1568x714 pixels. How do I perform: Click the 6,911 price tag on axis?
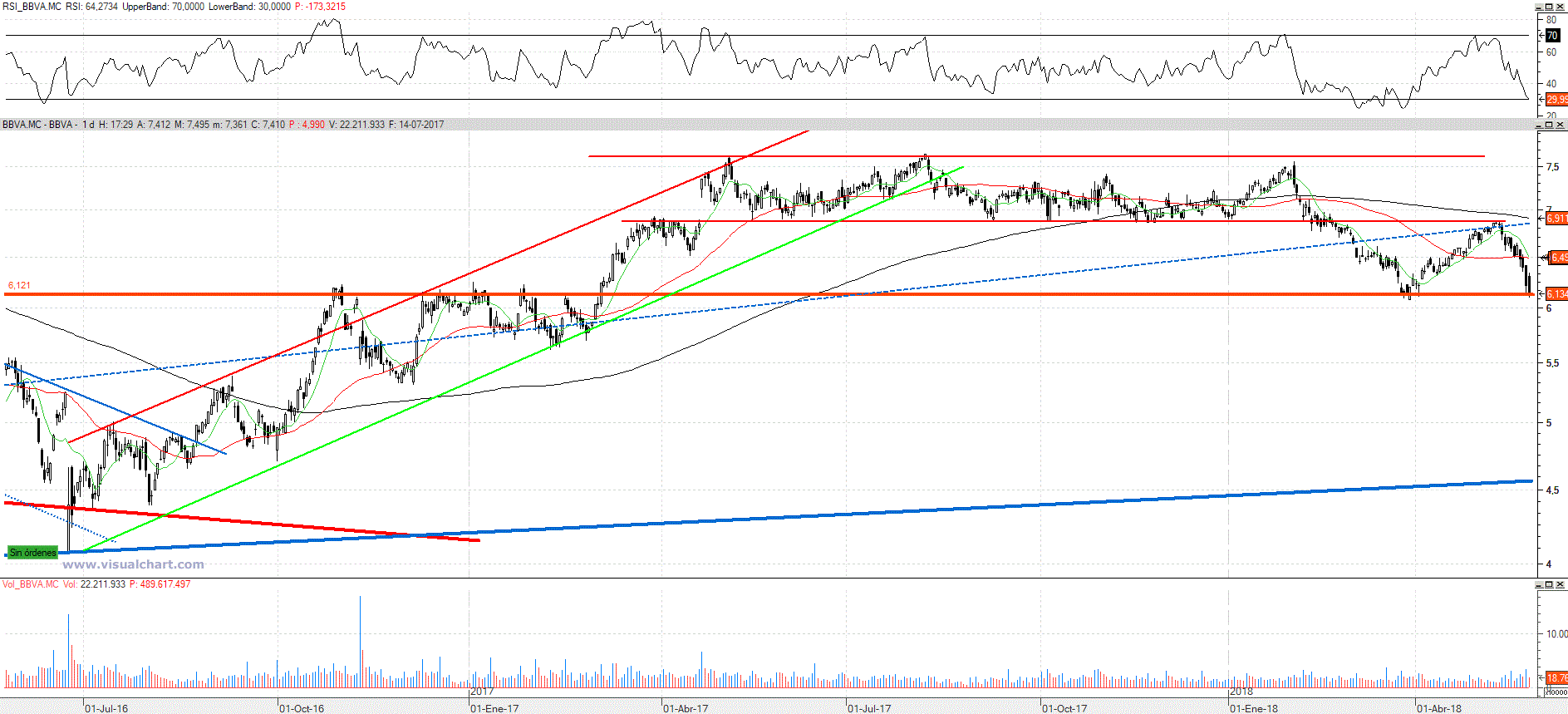(1556, 219)
